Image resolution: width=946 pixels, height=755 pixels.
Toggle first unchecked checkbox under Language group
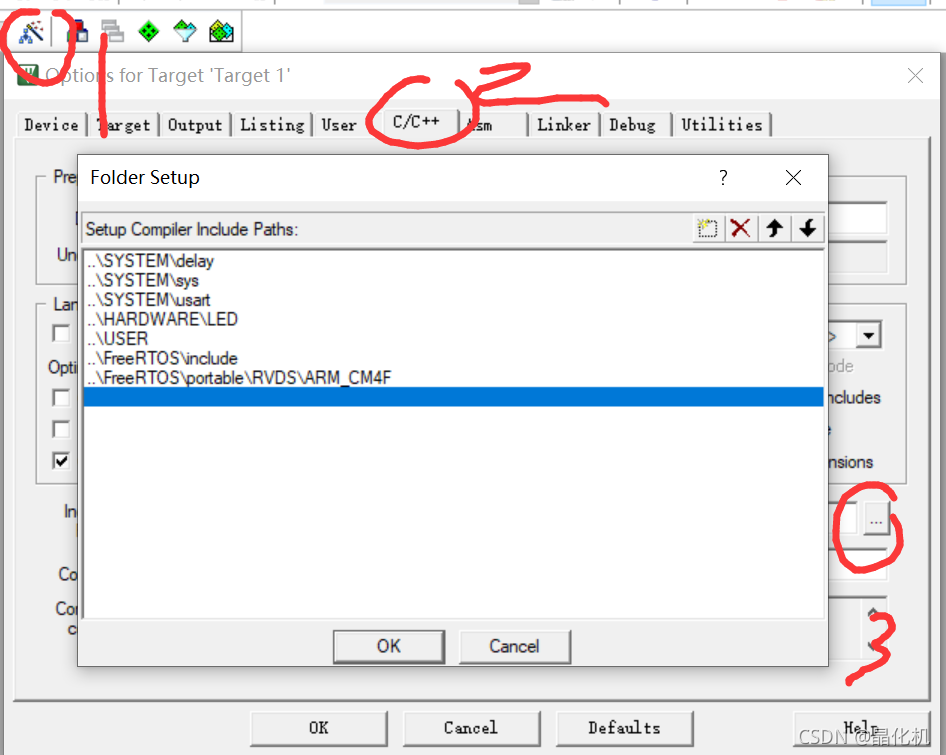61,333
